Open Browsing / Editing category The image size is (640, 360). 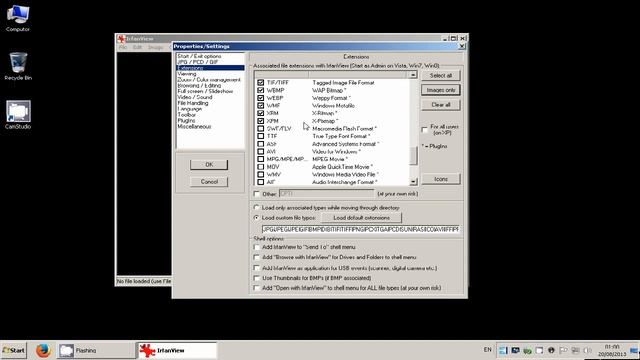click(x=199, y=86)
